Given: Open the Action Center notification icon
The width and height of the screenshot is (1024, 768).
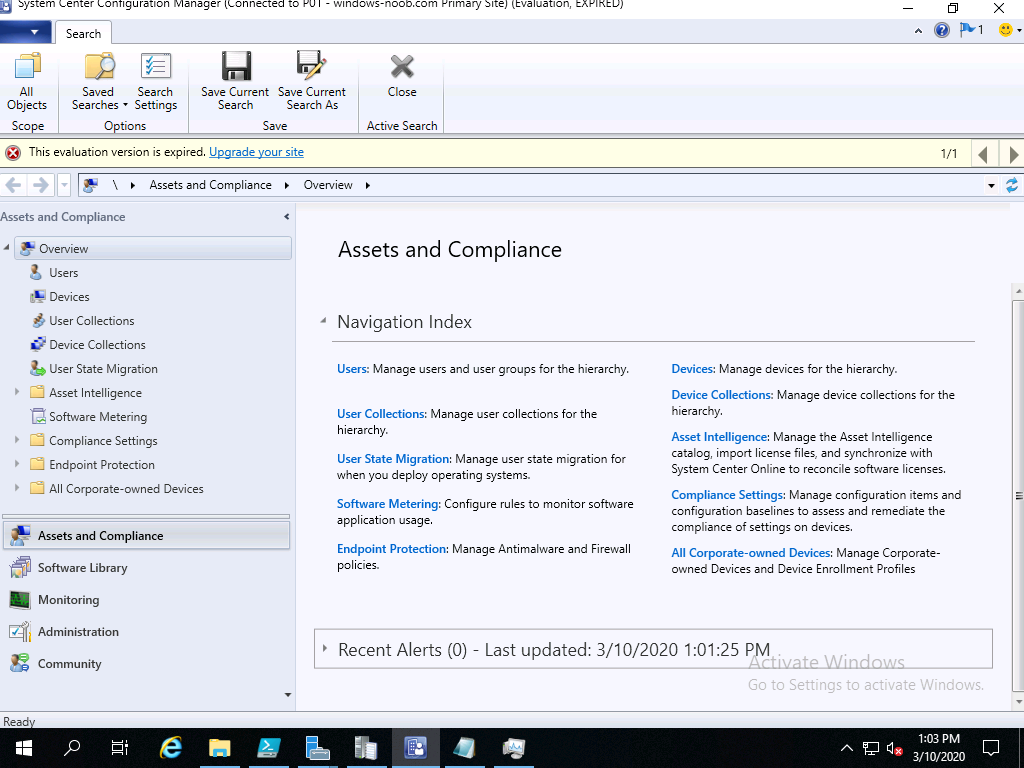Looking at the screenshot, I should click(991, 748).
